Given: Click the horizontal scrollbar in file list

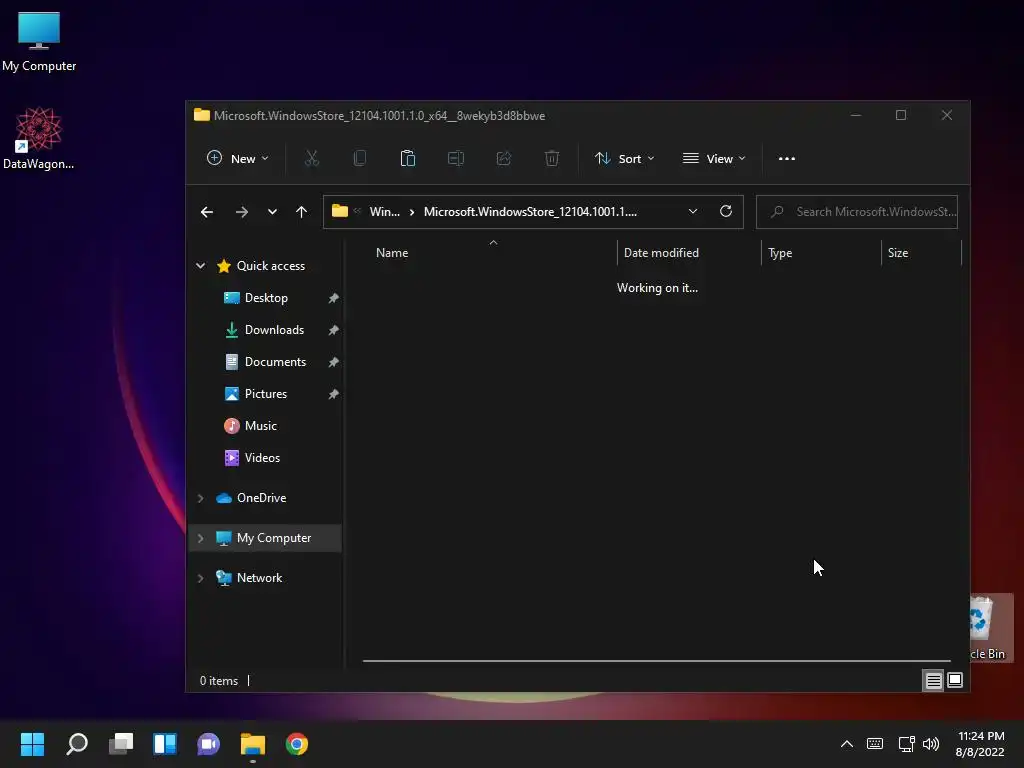Looking at the screenshot, I should point(656,661).
